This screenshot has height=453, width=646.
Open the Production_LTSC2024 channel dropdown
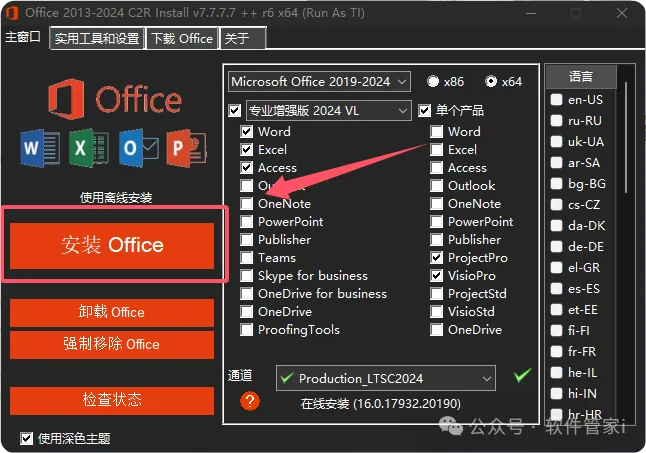coord(386,378)
